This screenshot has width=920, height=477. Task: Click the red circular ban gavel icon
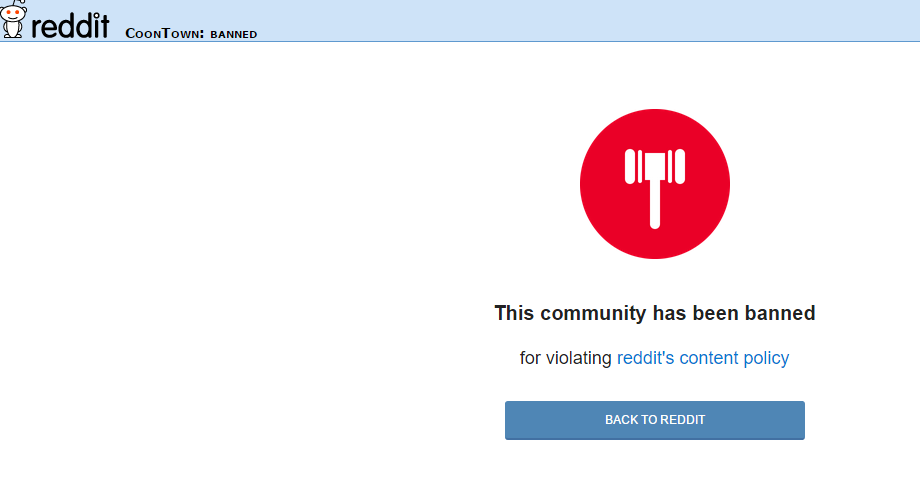[x=655, y=184]
